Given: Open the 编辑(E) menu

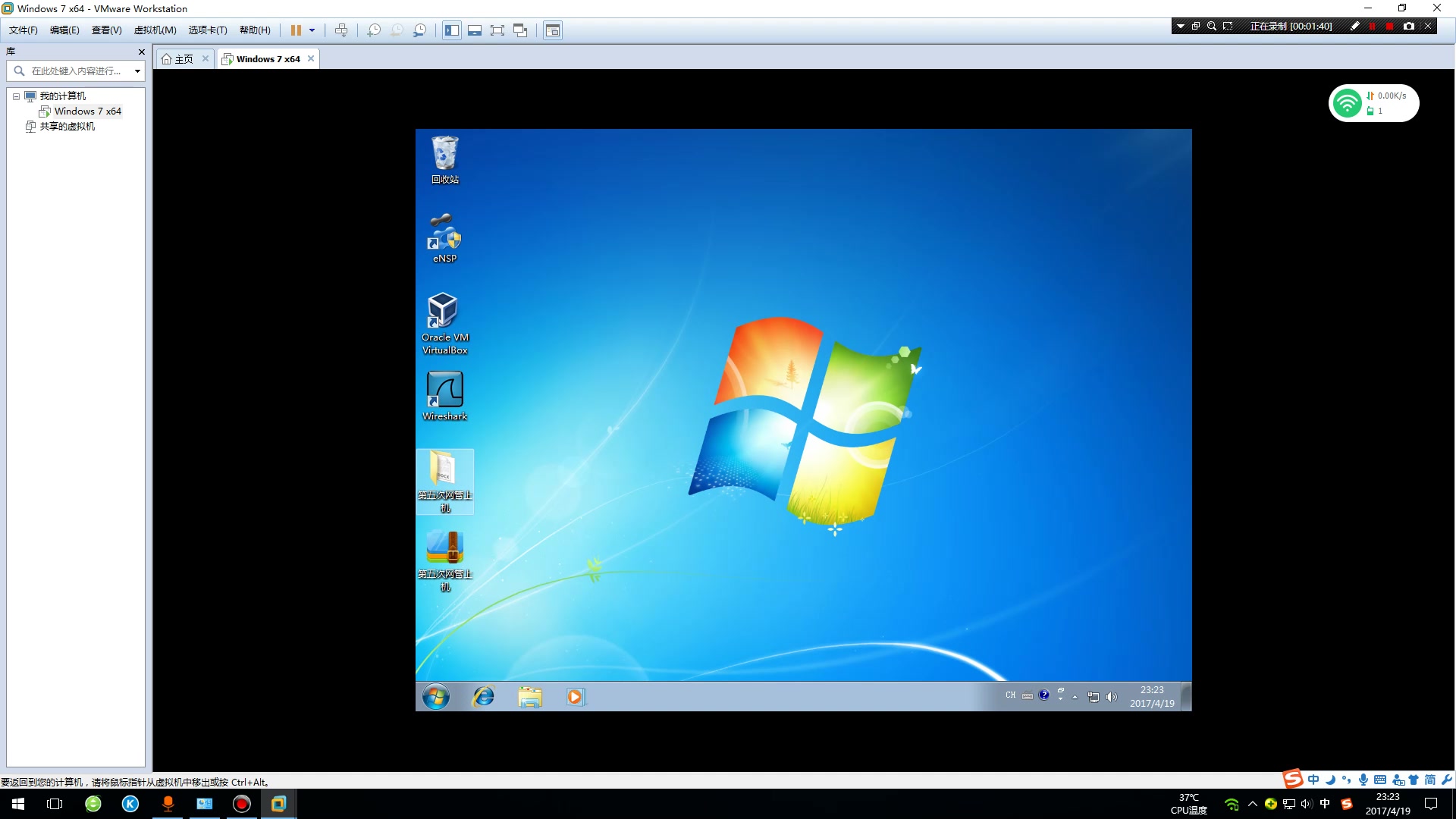Looking at the screenshot, I should [64, 30].
